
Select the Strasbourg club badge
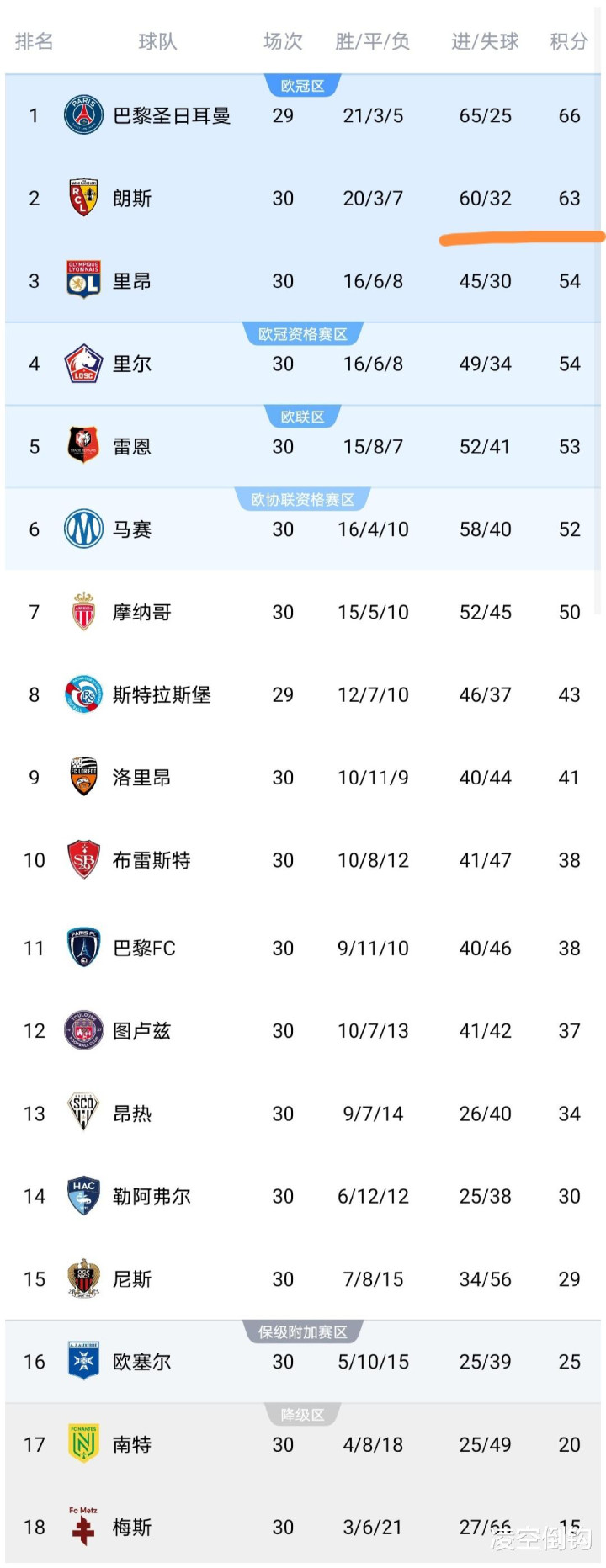point(83,694)
